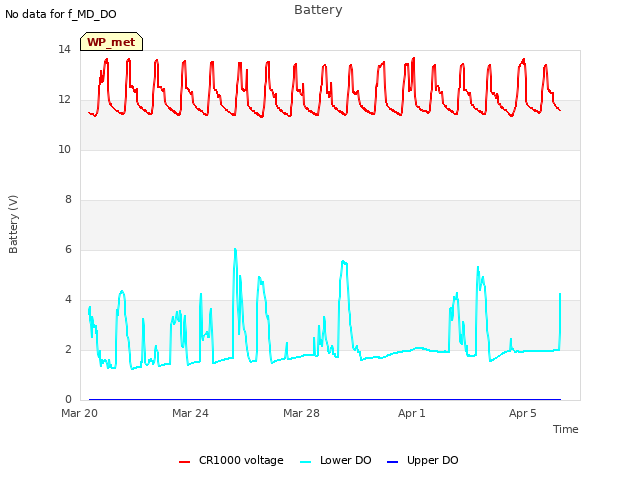Click the 12 y-axis tick label
Image resolution: width=640 pixels, height=480 pixels.
tap(64, 100)
